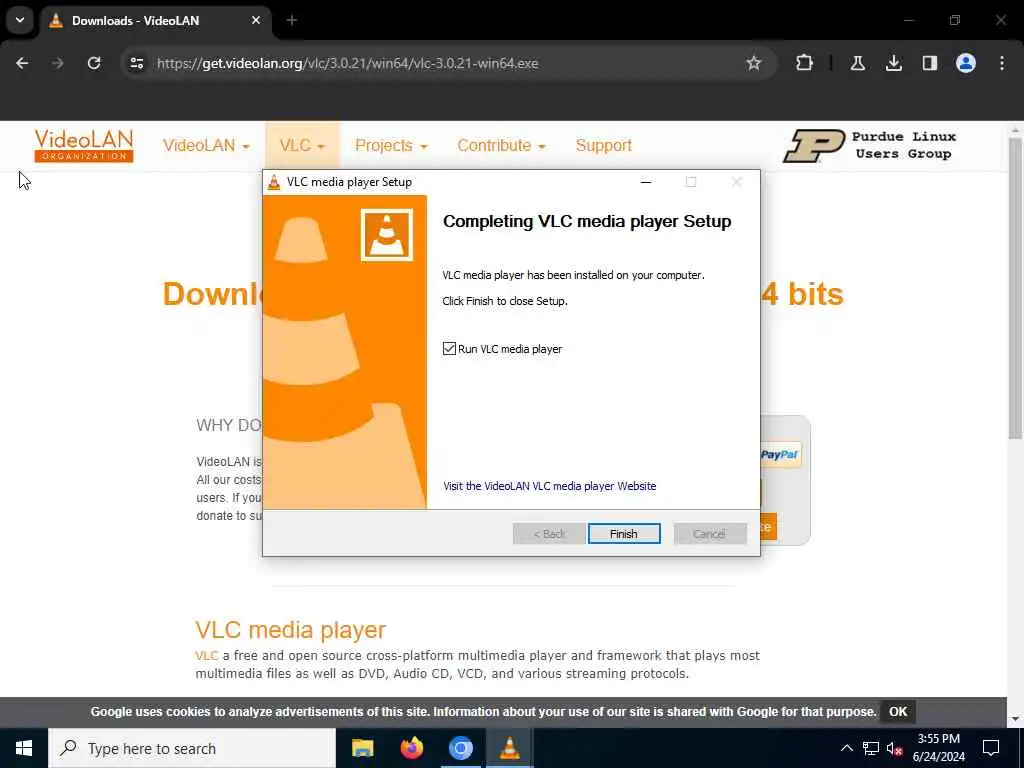1024x768 pixels.
Task: Open Chrome Labs flask icon
Action: (857, 63)
